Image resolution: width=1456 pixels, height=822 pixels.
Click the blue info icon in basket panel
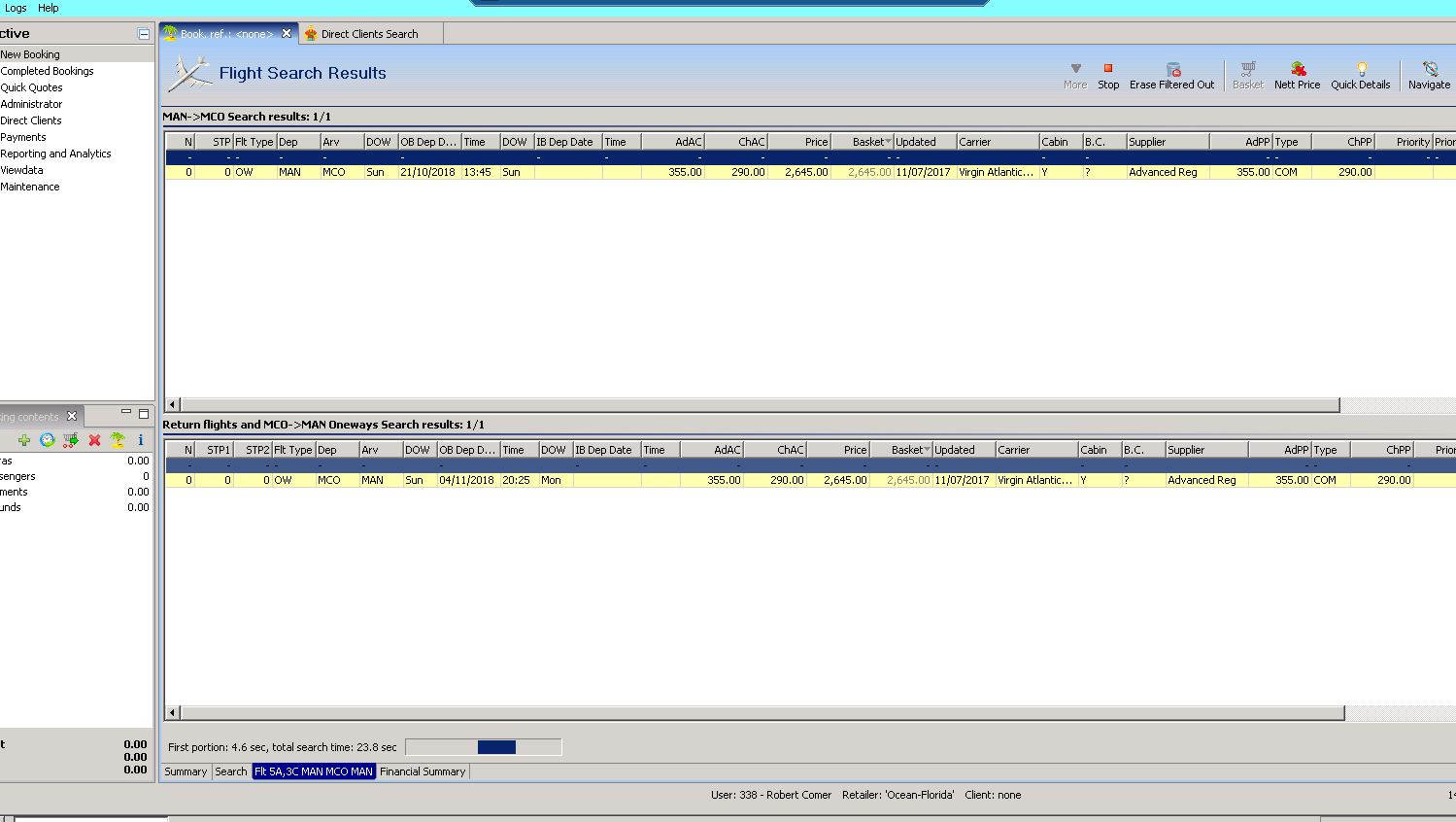141,440
